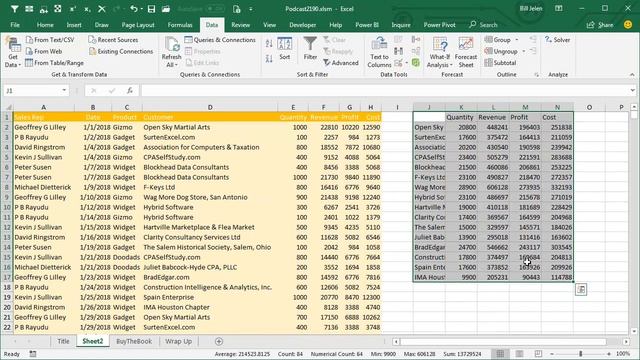Import data From Text/CSV
This screenshot has height=360, width=640.
pos(50,40)
